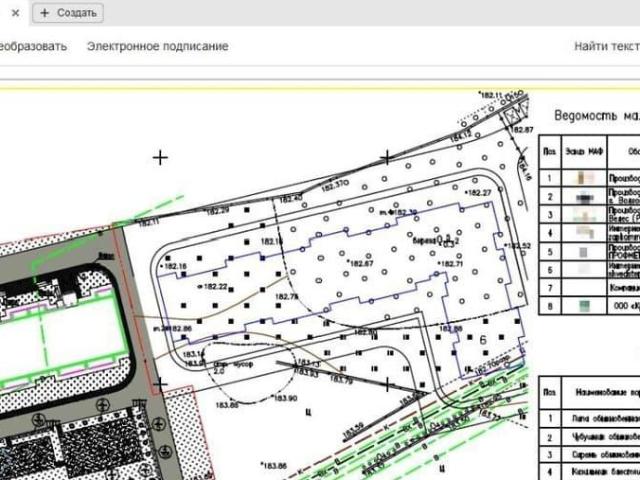
Task: Click position 7 cell in upper table
Action: 550,288
